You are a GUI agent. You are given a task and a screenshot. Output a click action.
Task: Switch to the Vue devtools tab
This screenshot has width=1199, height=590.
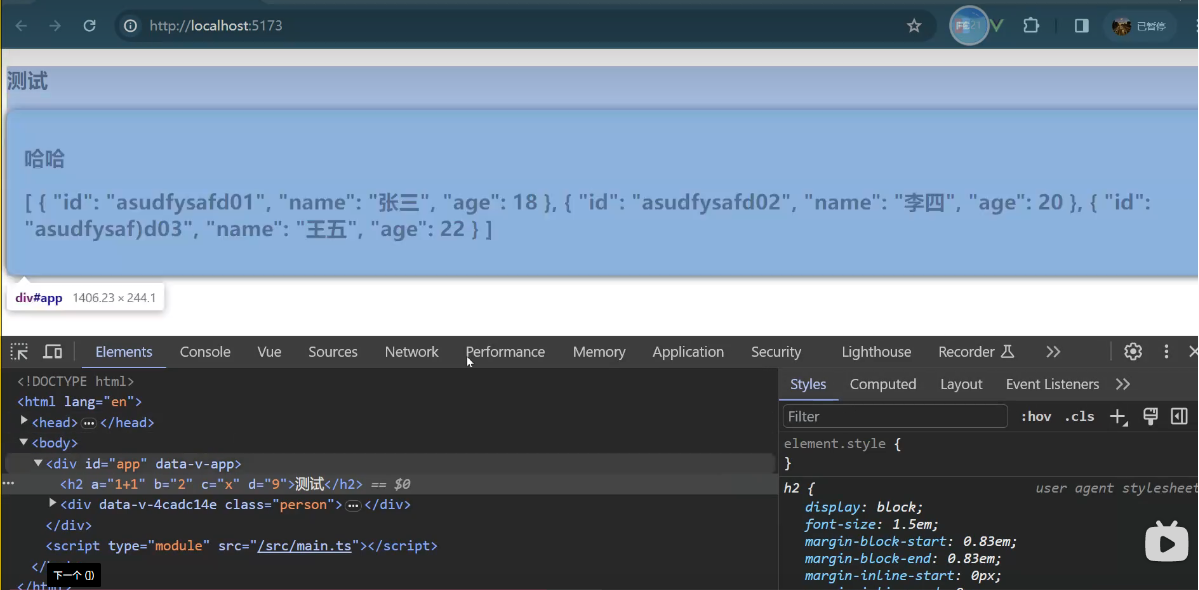(x=269, y=352)
